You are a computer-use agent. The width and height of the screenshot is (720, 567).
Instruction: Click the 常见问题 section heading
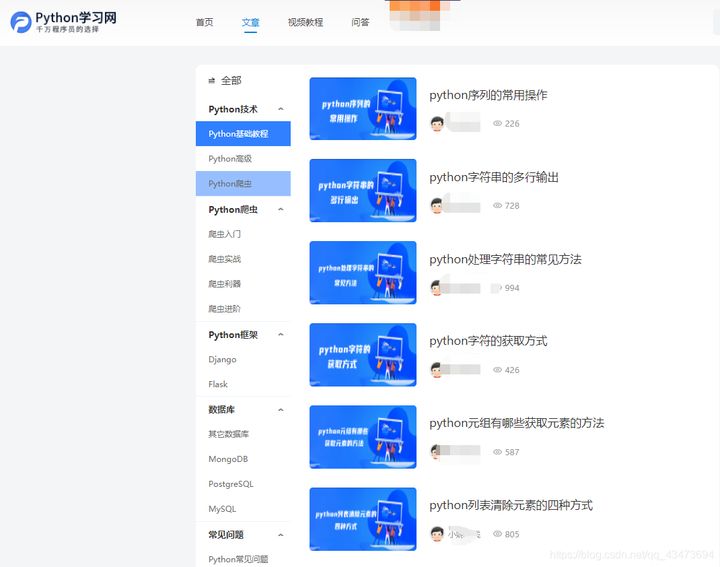[x=226, y=535]
